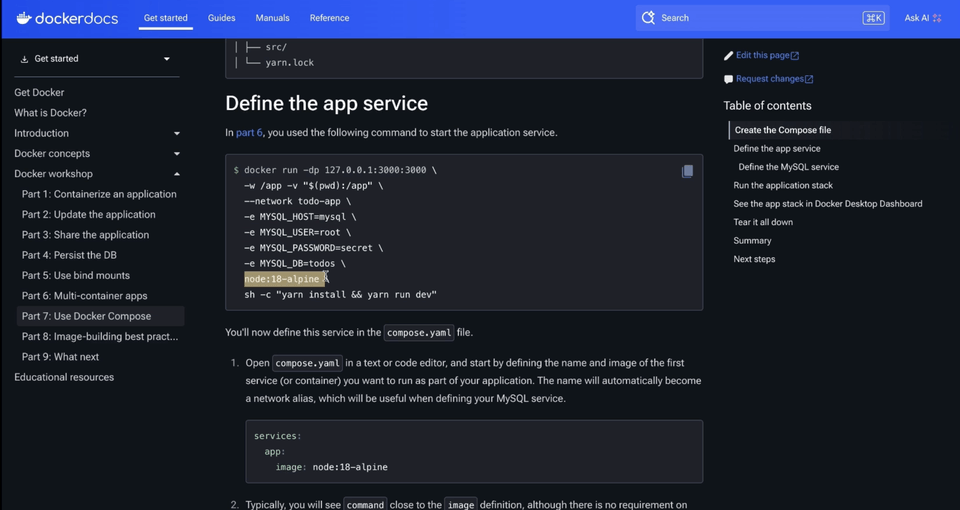Copy the docker run code block
Viewport: 960px width, 510px height.
coord(687,171)
